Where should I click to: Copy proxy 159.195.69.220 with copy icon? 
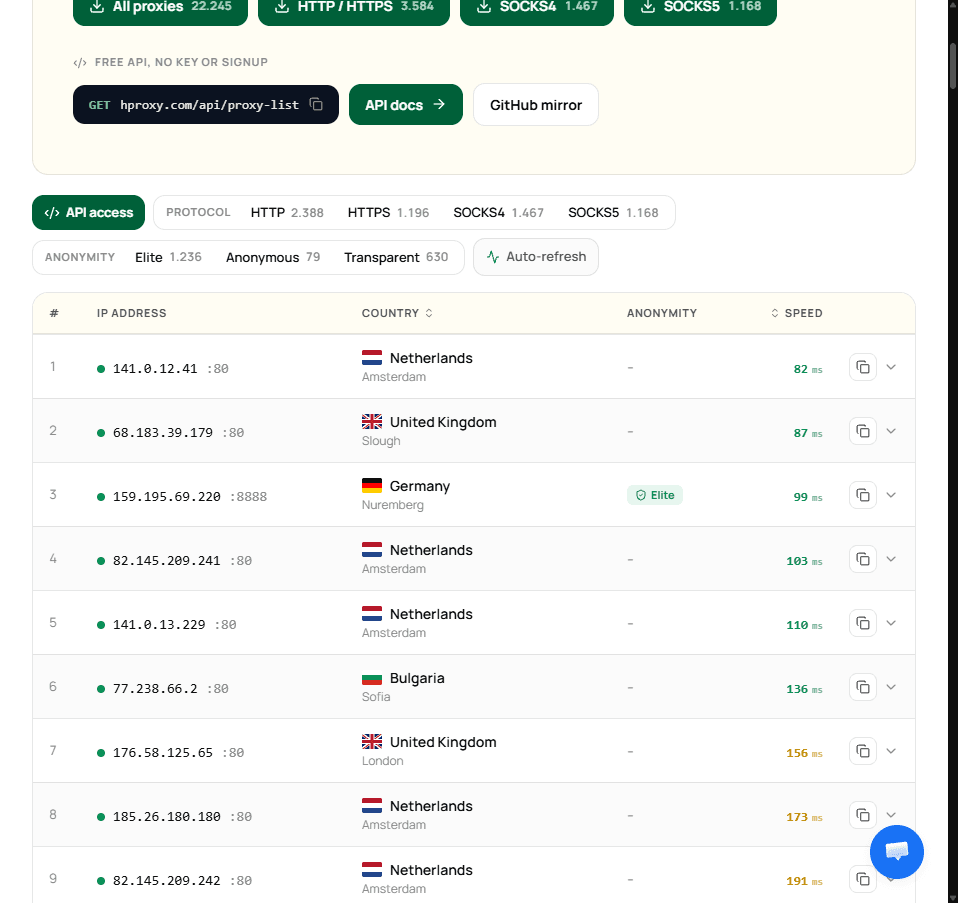tap(863, 495)
